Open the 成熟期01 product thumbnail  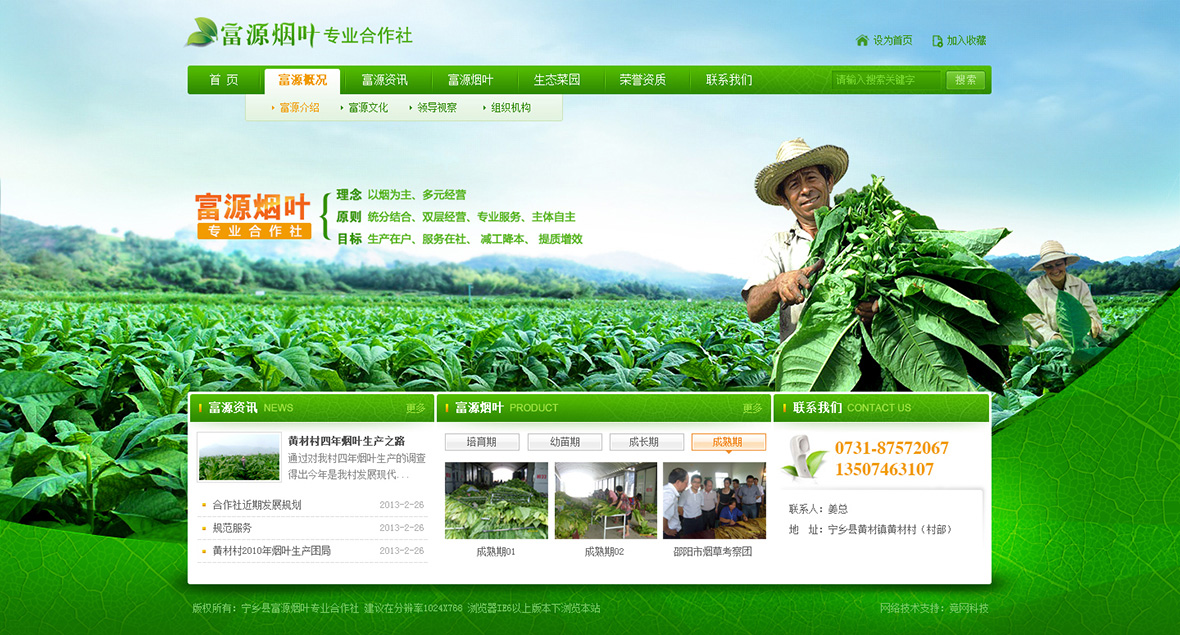click(x=496, y=500)
